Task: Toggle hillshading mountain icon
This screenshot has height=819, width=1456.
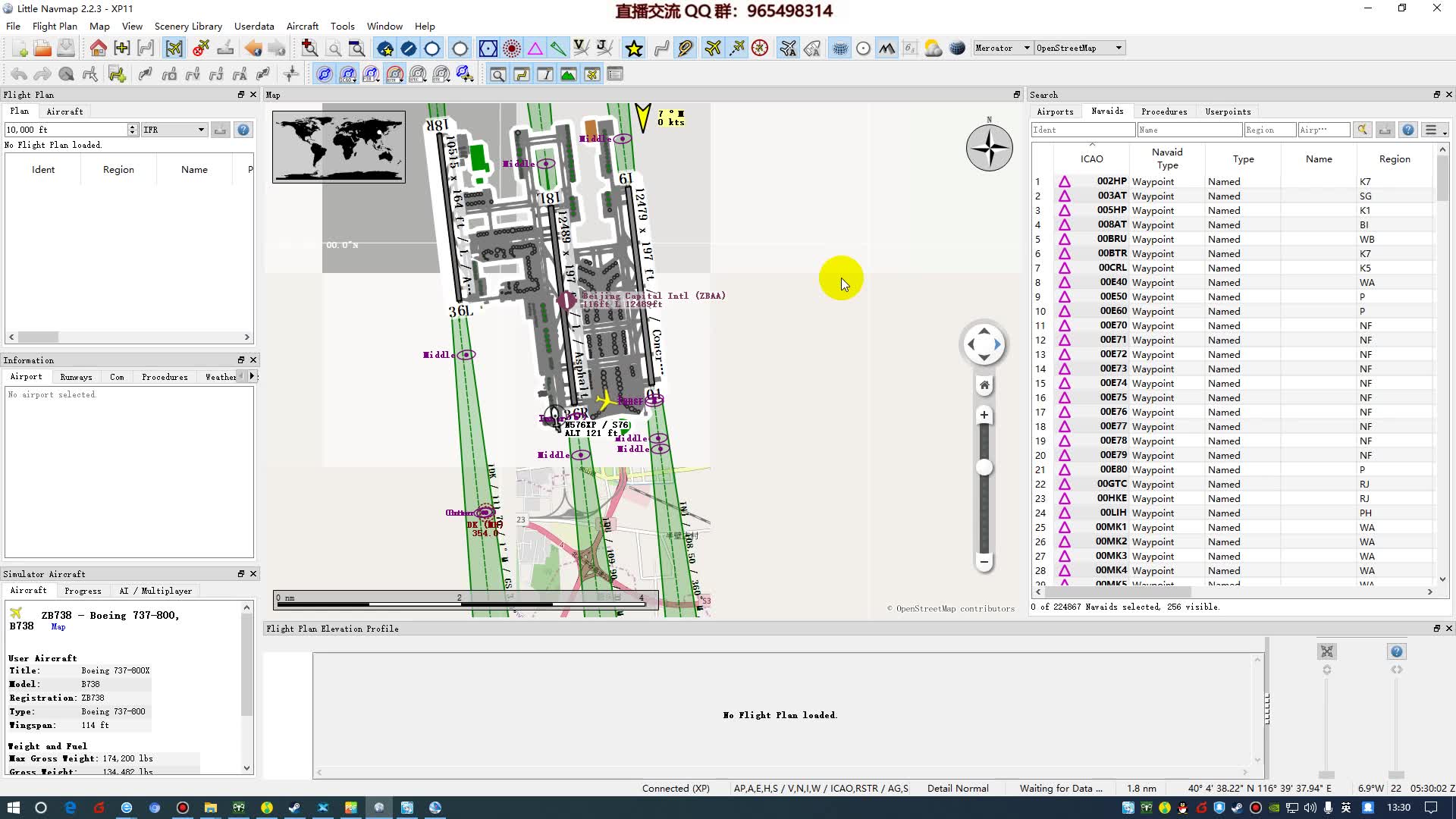Action: (886, 49)
